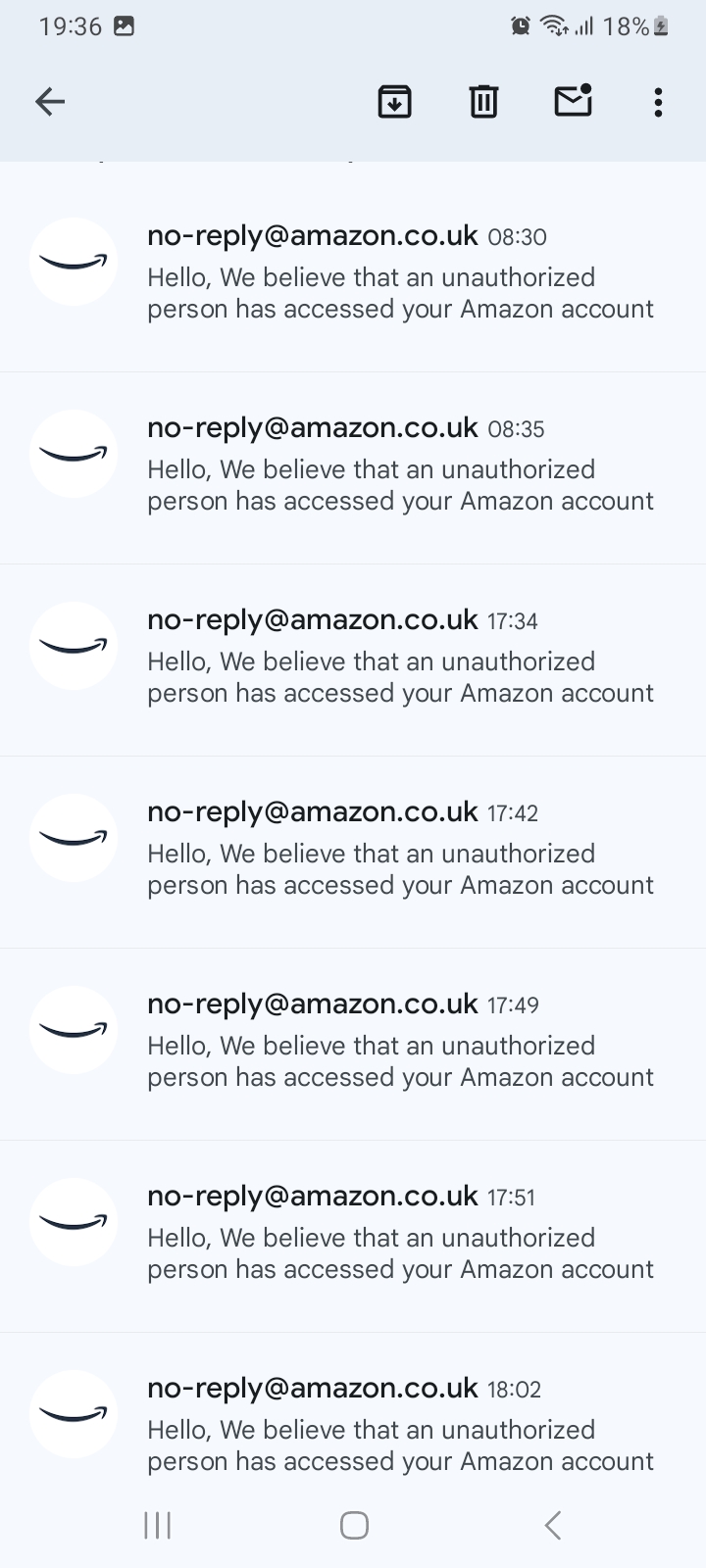Tap the Amazon avatar for the 17:49 message

[x=74, y=1030]
